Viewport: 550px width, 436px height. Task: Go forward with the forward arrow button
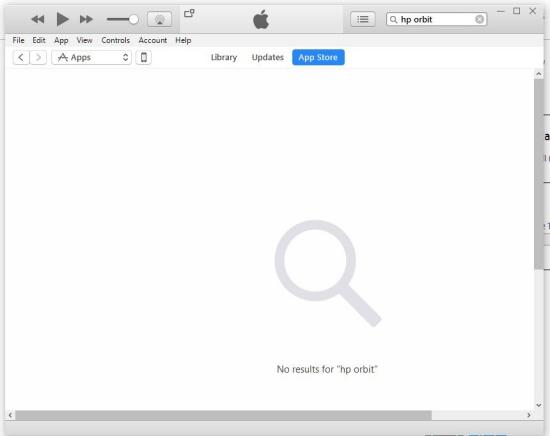pos(38,58)
